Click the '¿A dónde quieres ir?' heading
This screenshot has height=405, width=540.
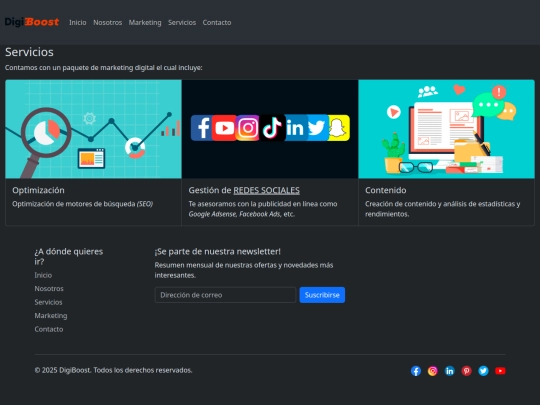tap(69, 257)
